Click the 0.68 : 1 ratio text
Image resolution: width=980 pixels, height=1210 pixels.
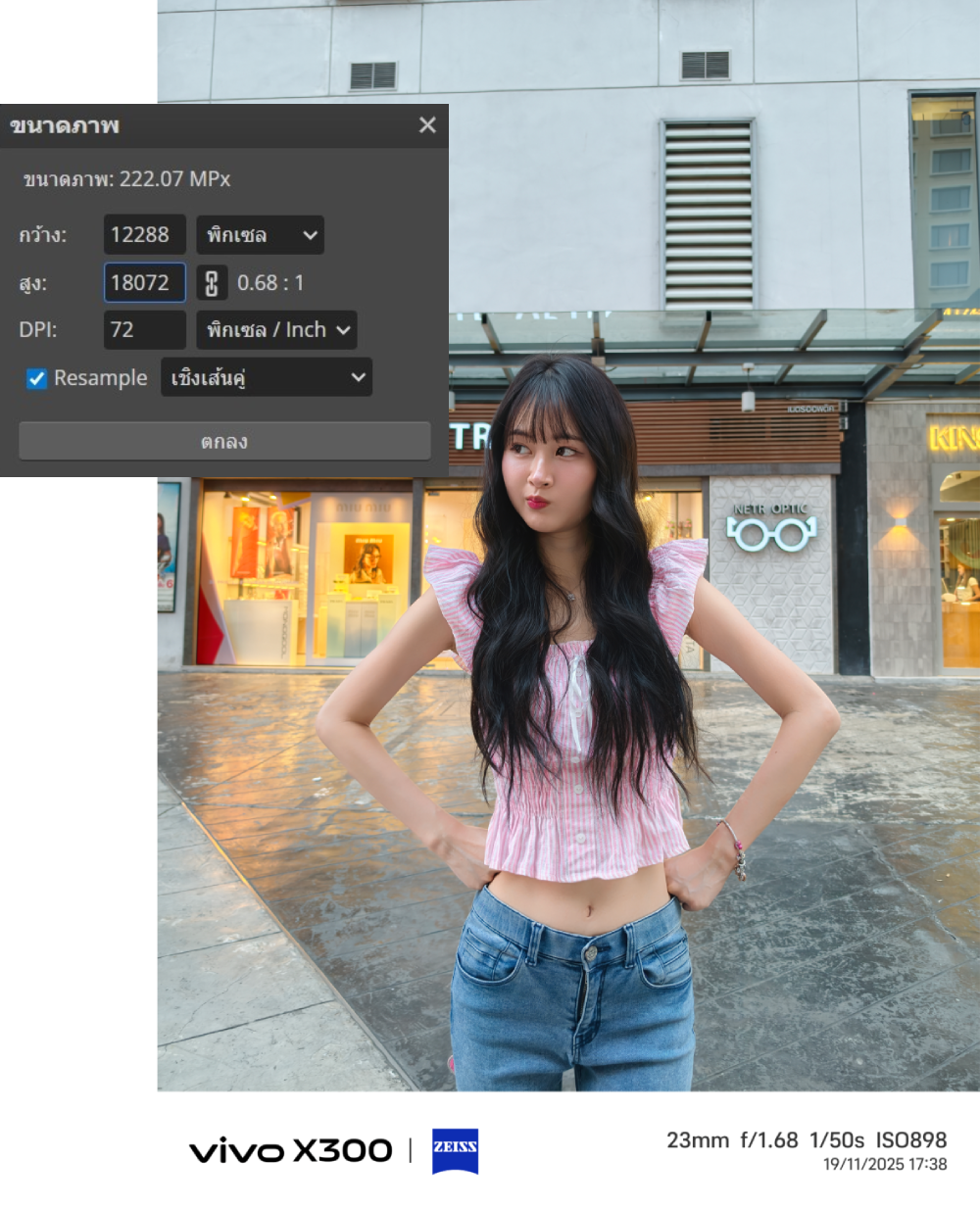click(x=270, y=283)
